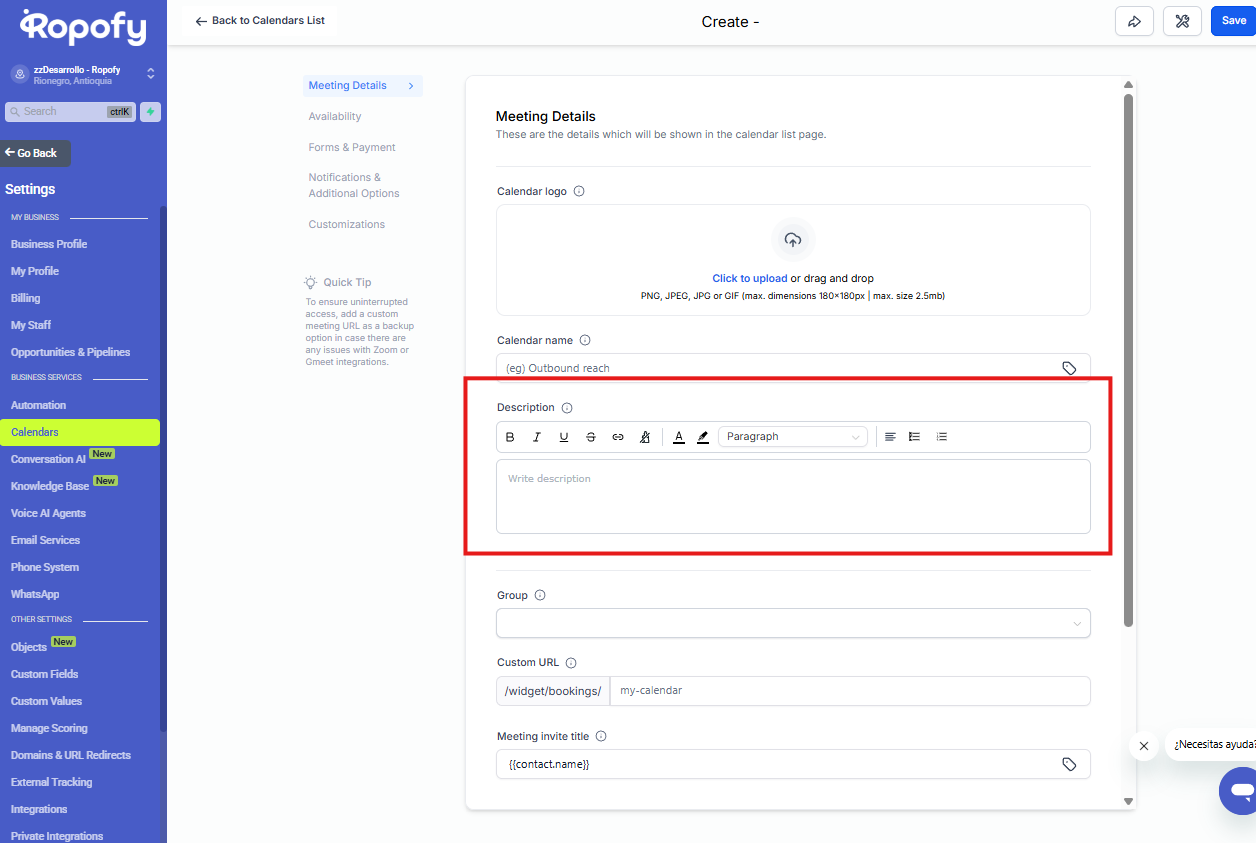Open Automation in settings sidebar

coord(38,405)
